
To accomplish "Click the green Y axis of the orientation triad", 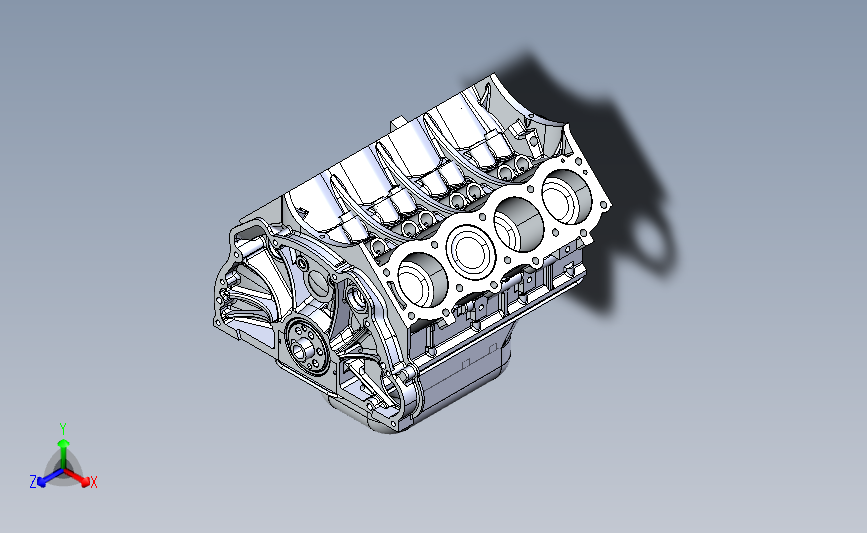I will 63,454.
